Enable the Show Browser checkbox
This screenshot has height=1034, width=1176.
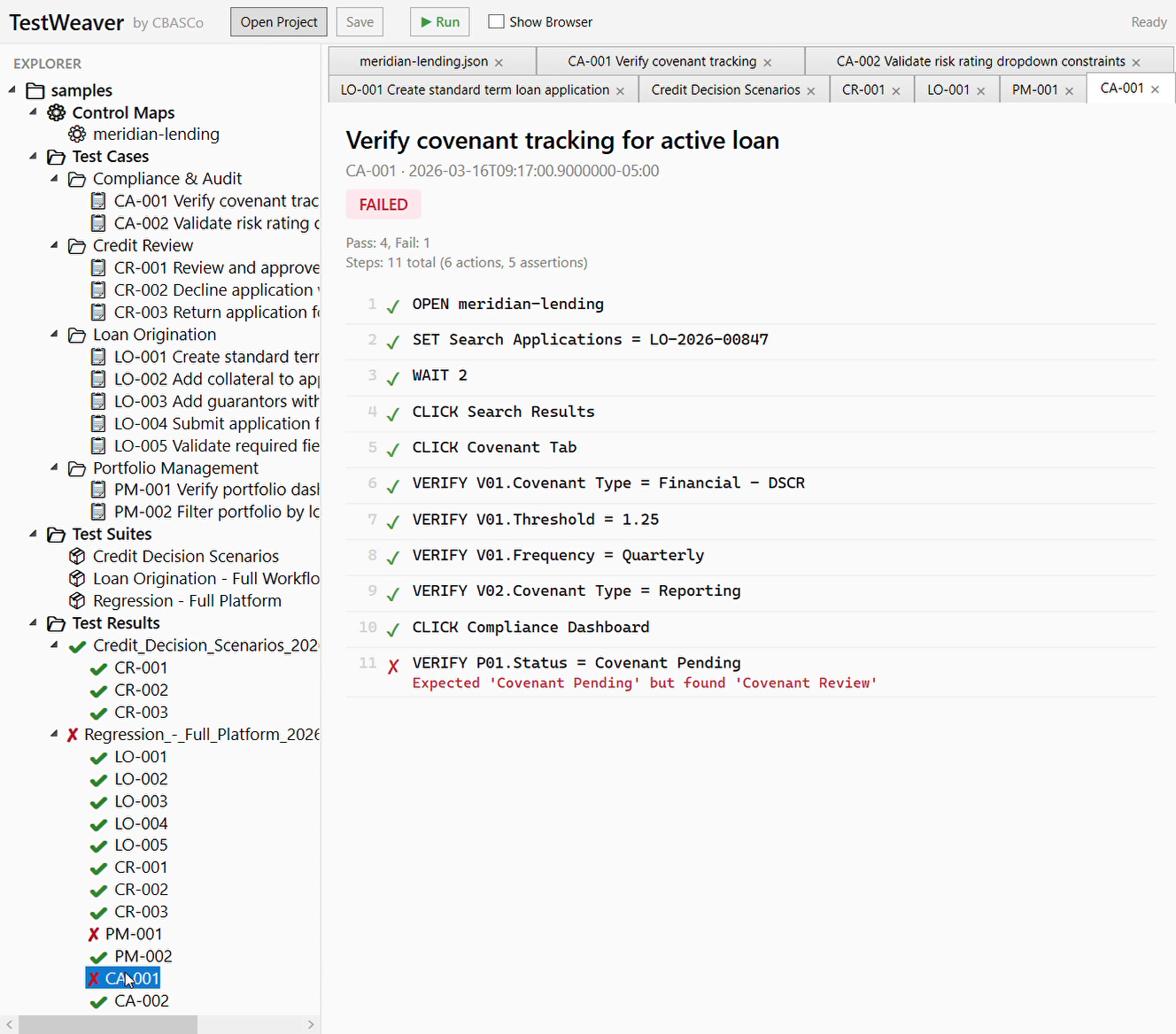[x=496, y=21]
